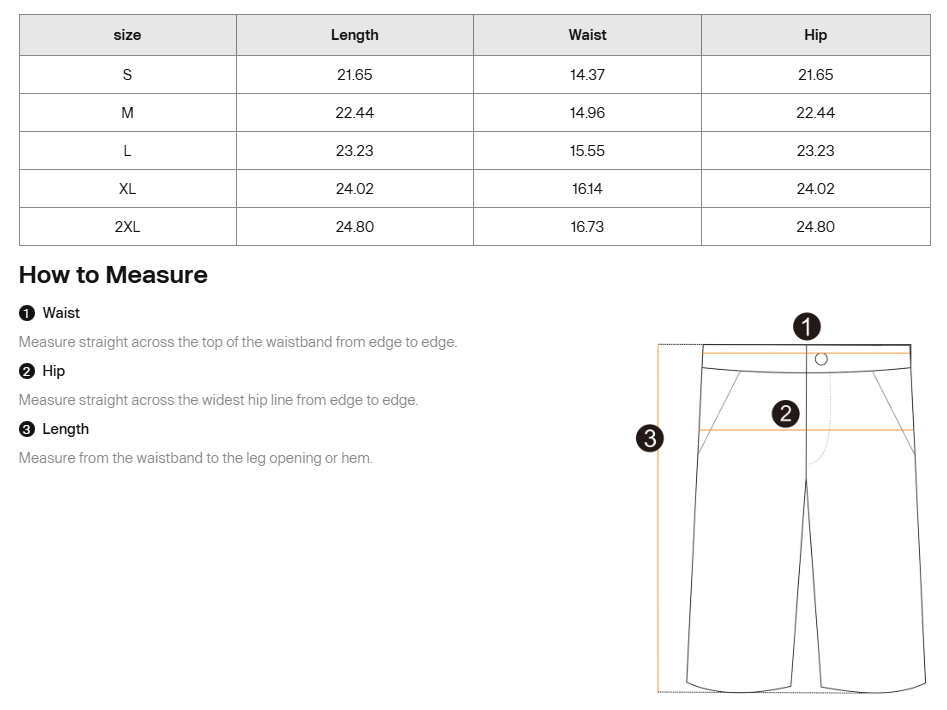Click the button circle on shorts waistband

[x=821, y=359]
